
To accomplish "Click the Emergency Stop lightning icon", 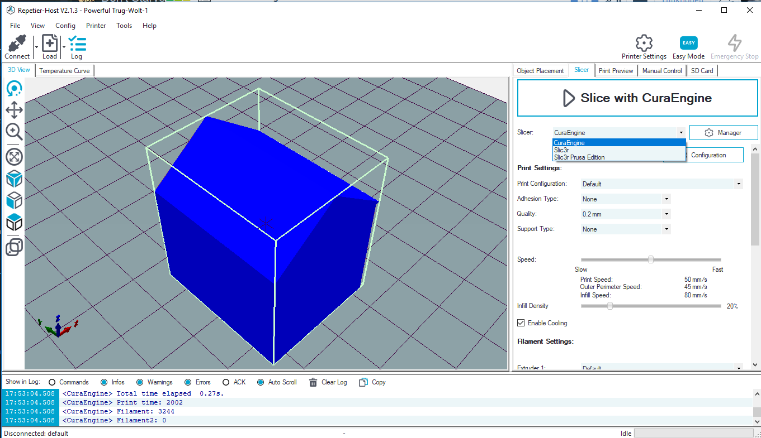I will (x=734, y=43).
